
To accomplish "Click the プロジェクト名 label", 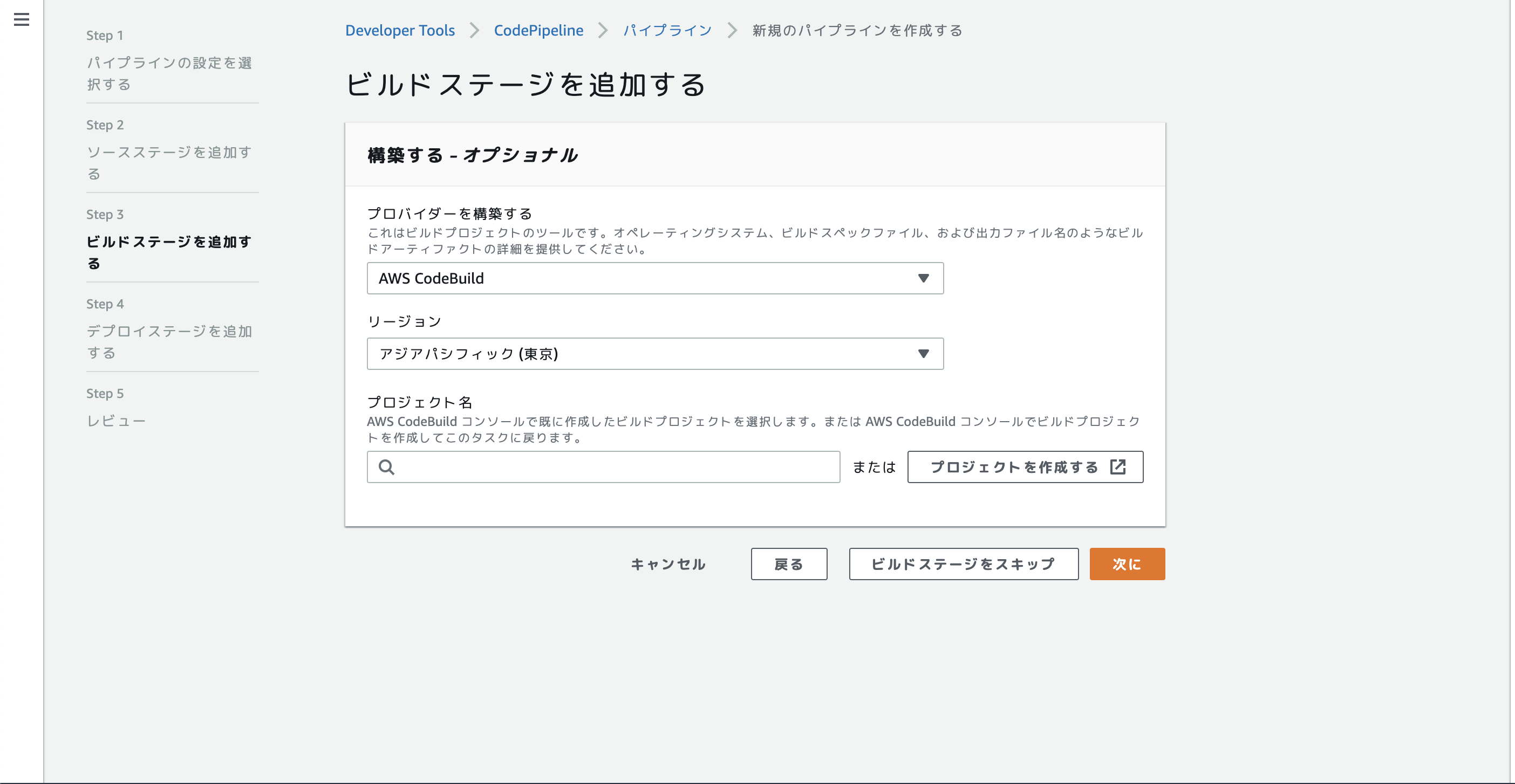I will pyautogui.click(x=419, y=402).
